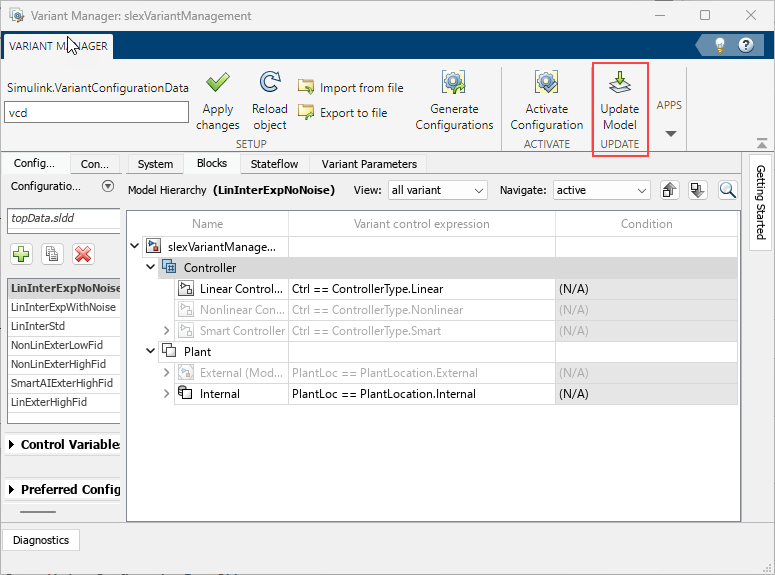This screenshot has width=775, height=575.
Task: Switch to the Stateflow tab
Action: tap(274, 164)
